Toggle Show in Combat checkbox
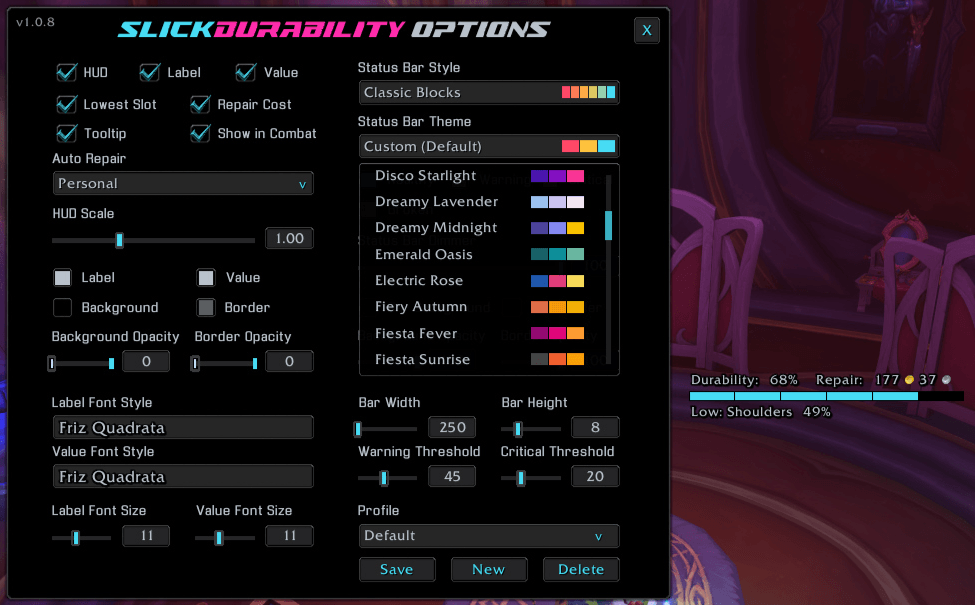This screenshot has width=975, height=605. [x=200, y=133]
